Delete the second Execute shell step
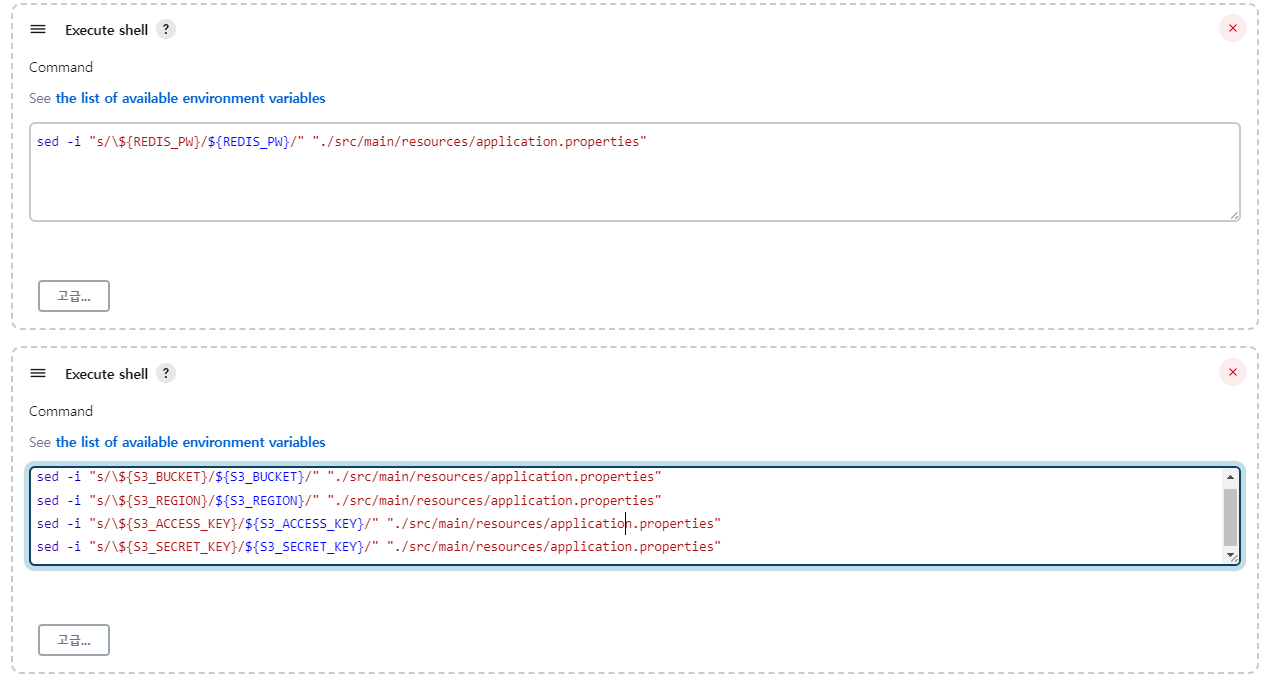Image resolution: width=1270 pixels, height=680 pixels. point(1232,372)
